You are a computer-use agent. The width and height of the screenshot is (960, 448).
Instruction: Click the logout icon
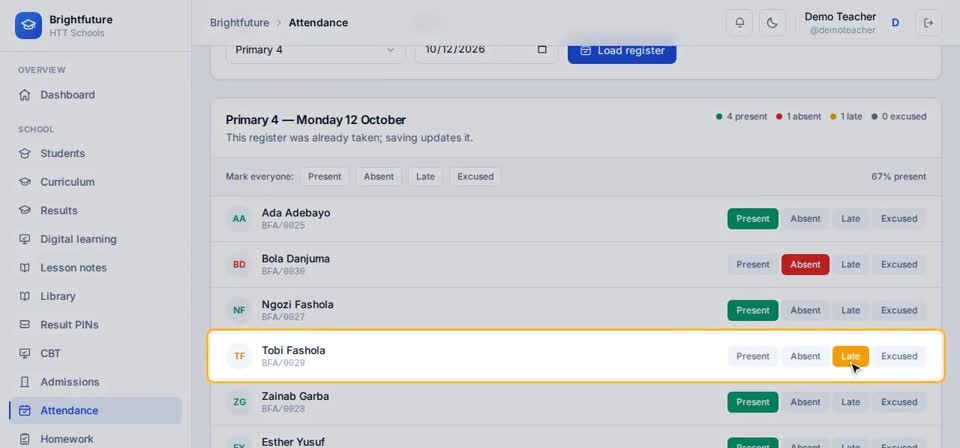(928, 23)
